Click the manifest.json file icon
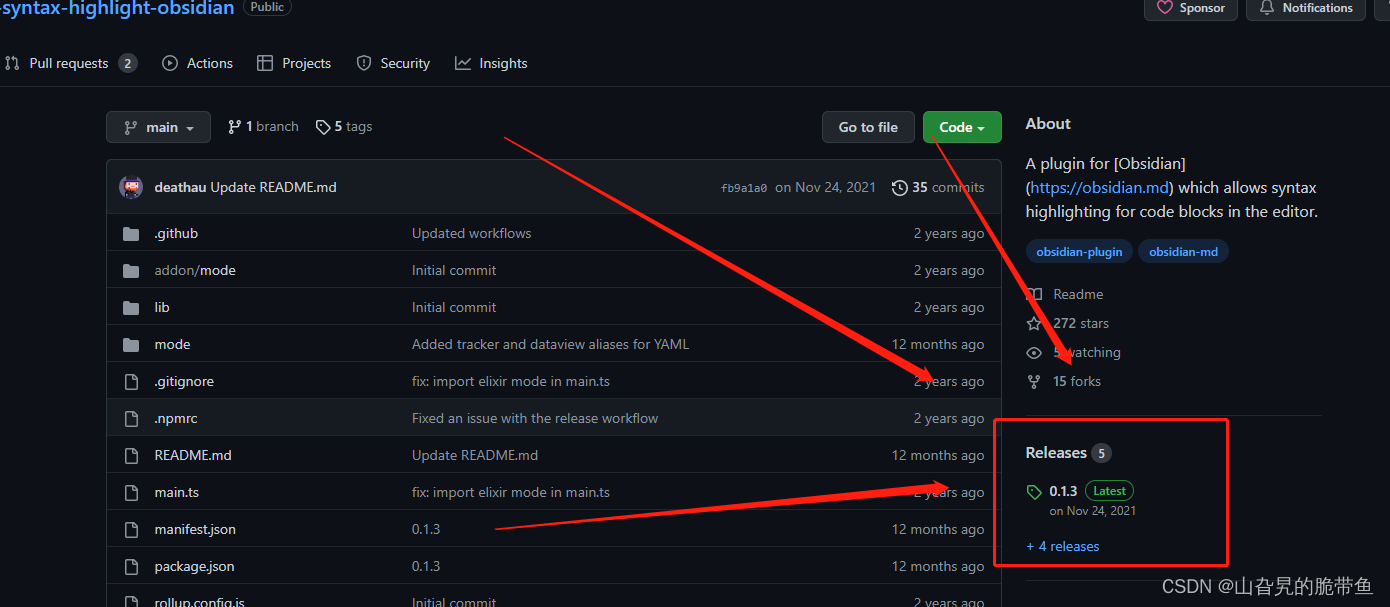Screen dimensions: 1390x607 pyautogui.click(x=130, y=529)
